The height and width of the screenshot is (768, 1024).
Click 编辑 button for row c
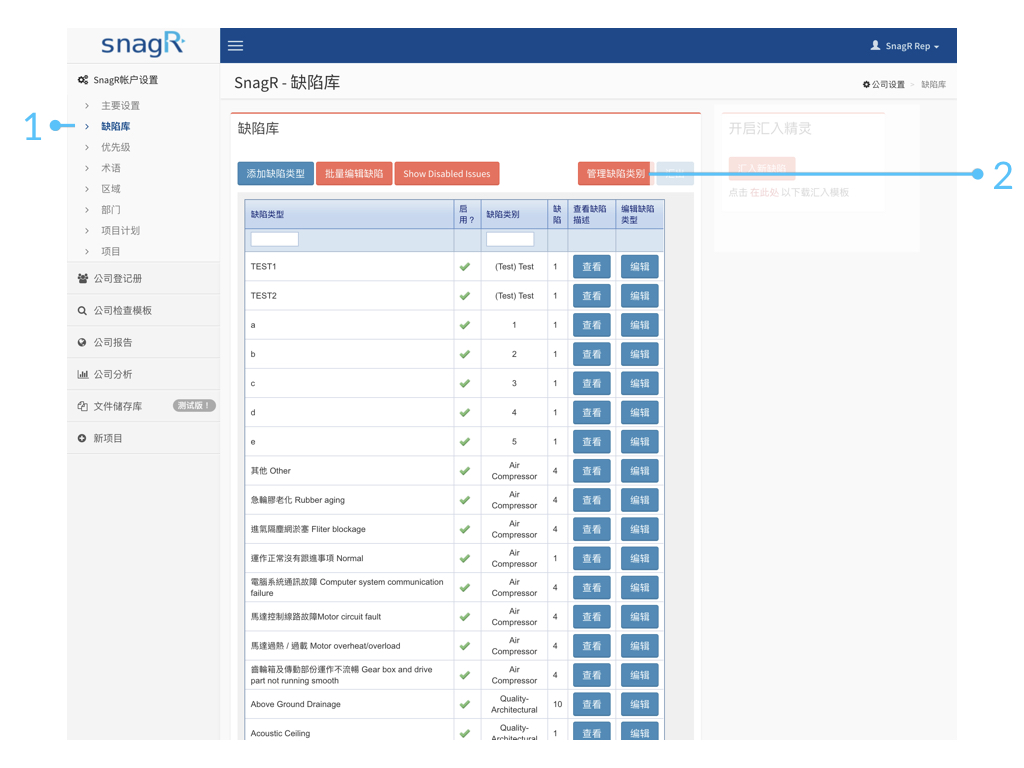(639, 383)
